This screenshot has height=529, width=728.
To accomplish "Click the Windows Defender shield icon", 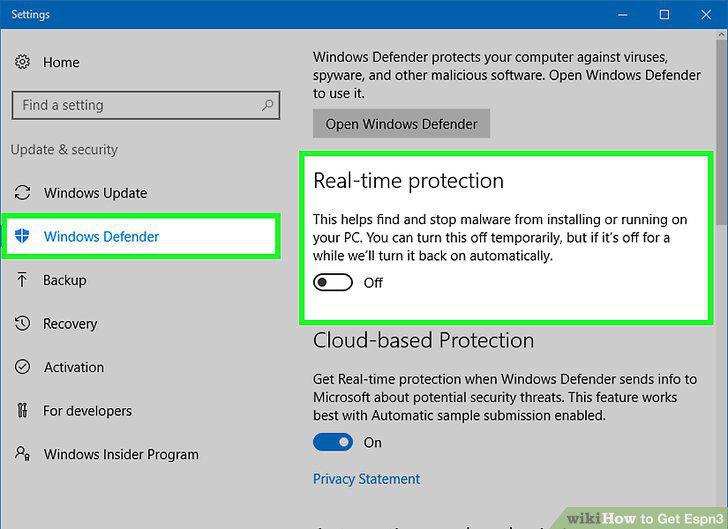I will 22,236.
